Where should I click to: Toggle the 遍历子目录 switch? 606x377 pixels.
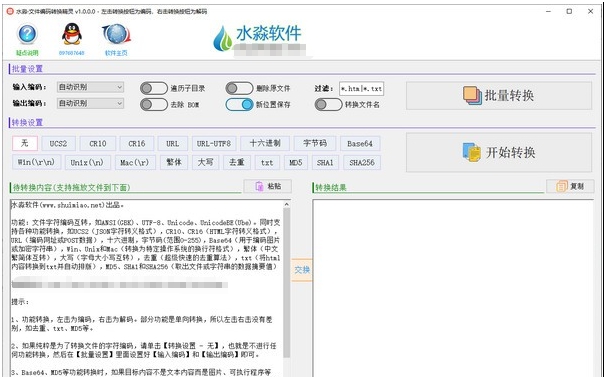[x=153, y=89]
